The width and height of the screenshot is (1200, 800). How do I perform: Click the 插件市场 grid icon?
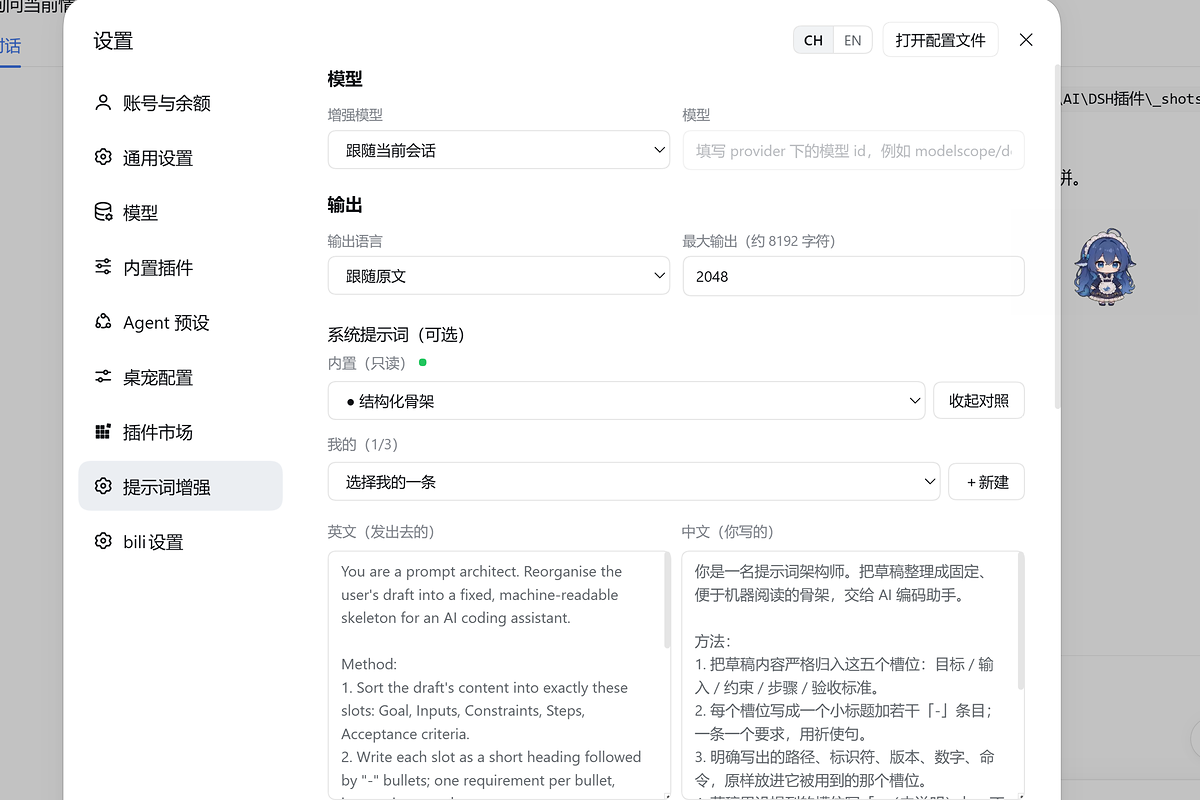tap(103, 432)
